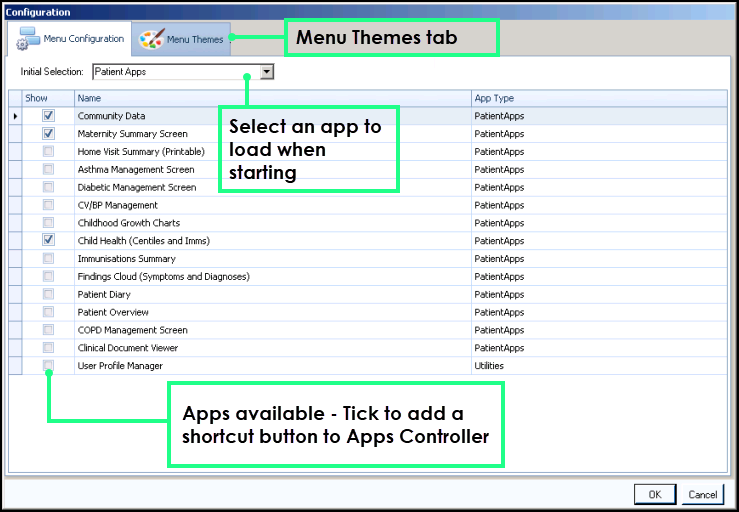Tick the Home Visit Summary checkbox

coord(48,152)
